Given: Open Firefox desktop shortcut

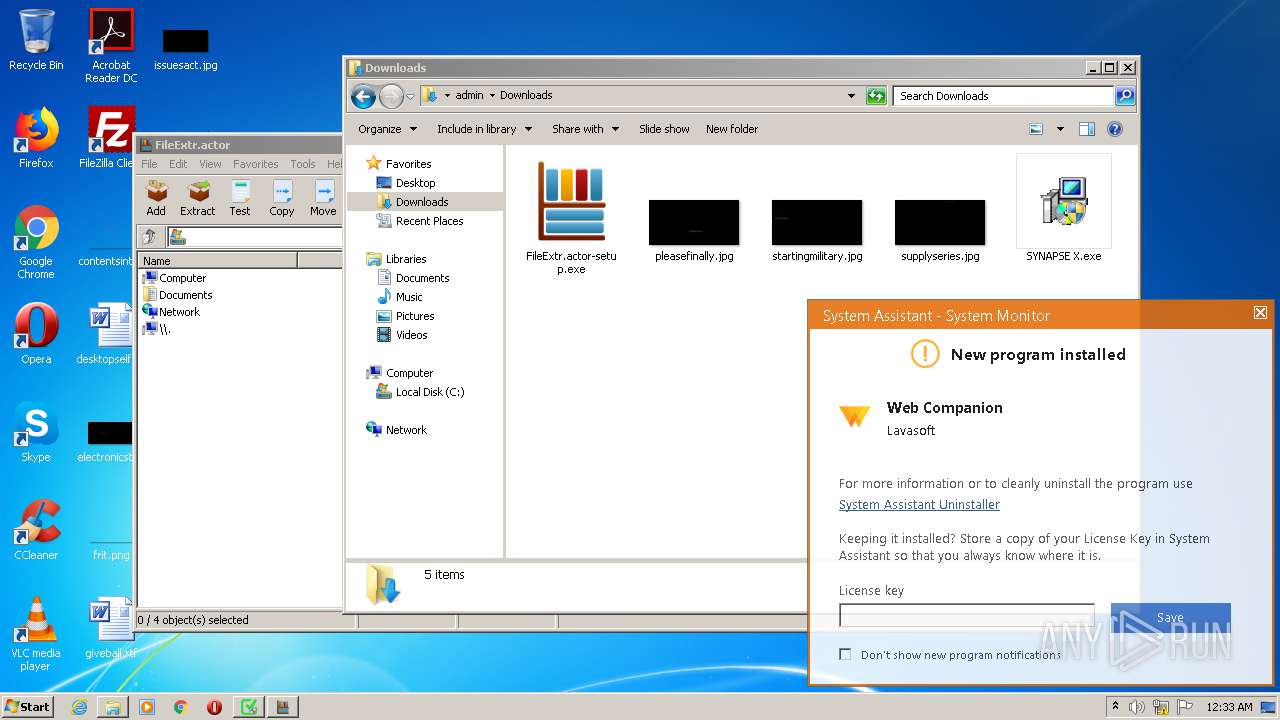Looking at the screenshot, I should point(36,138).
